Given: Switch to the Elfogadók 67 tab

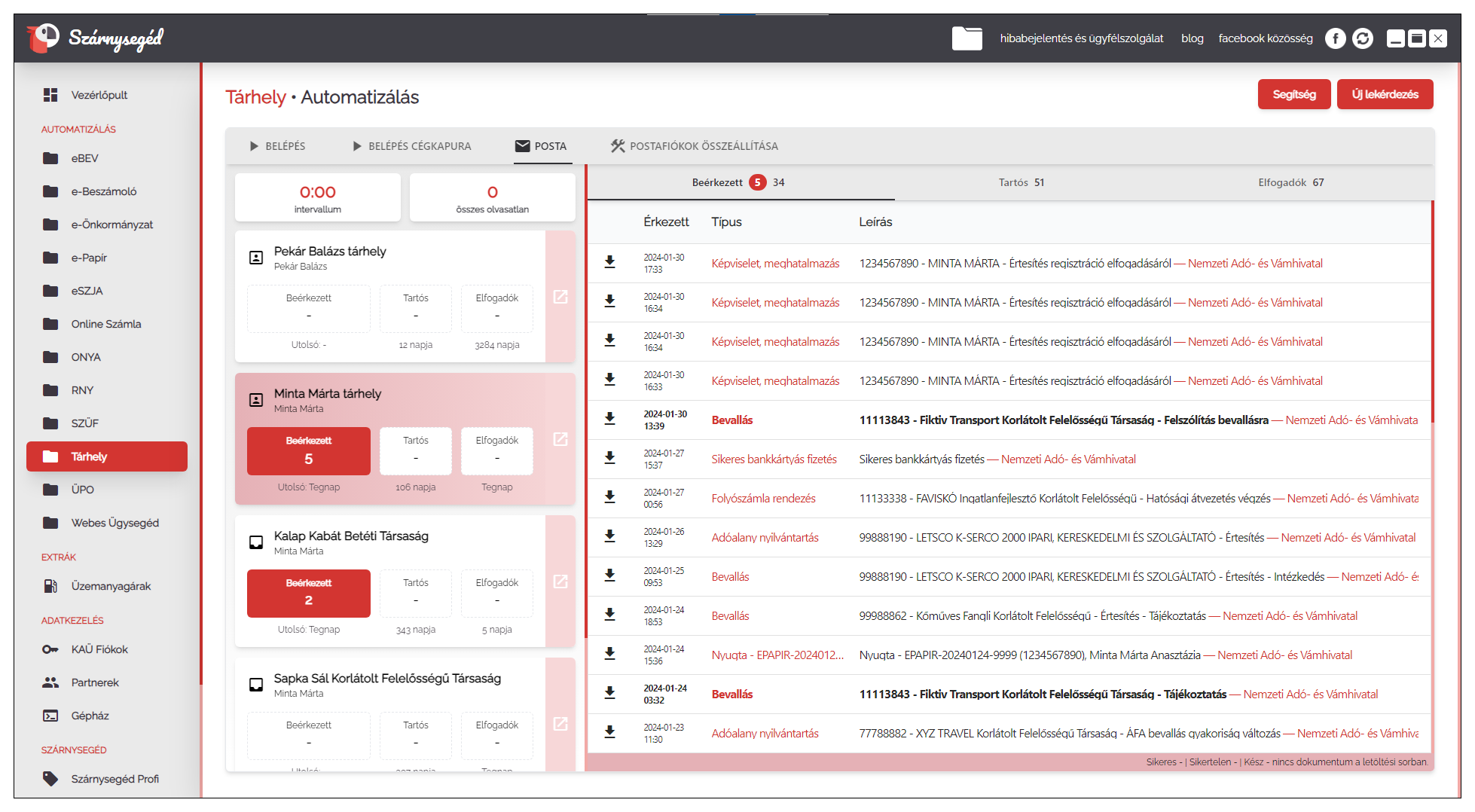Looking at the screenshot, I should coord(1290,182).
